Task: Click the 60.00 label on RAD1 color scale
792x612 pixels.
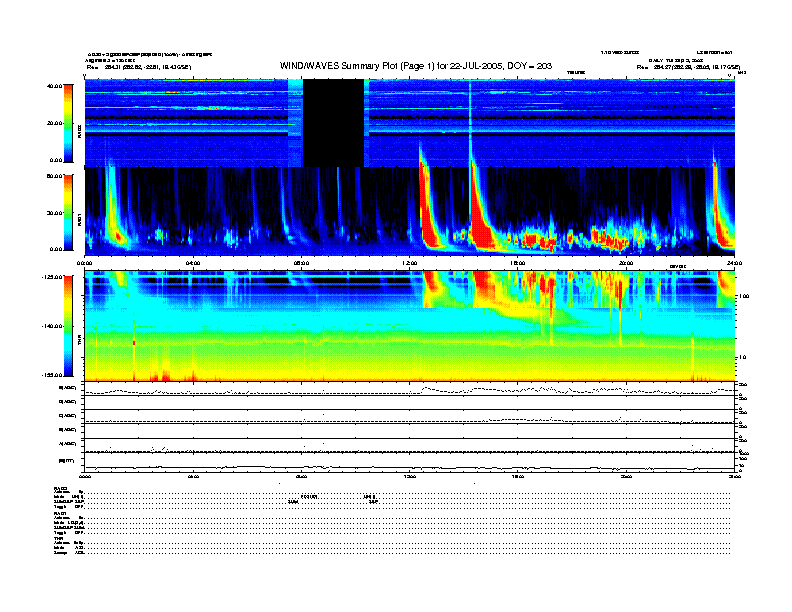Action: point(54,176)
